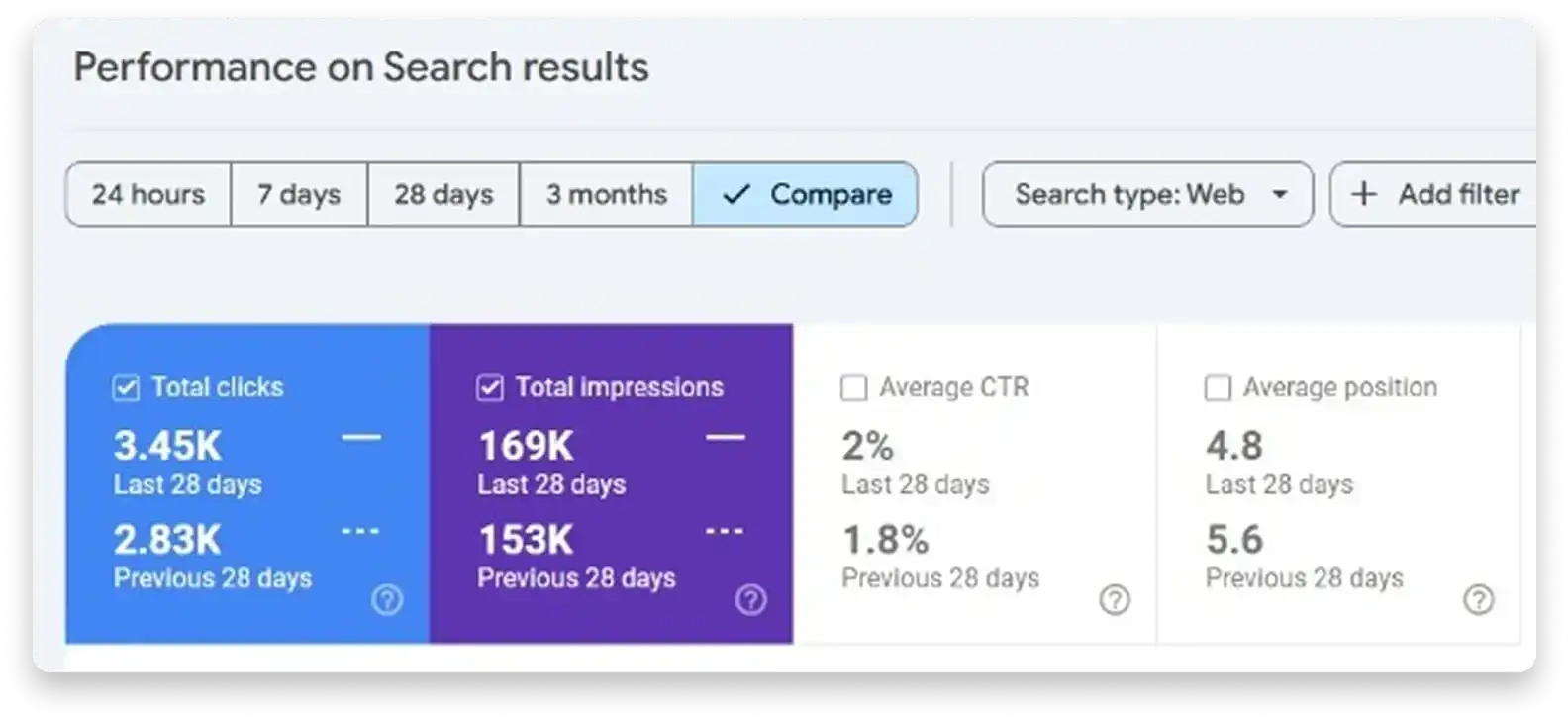1568x720 pixels.
Task: Uncheck the Total clicks checkbox
Action: [x=127, y=387]
